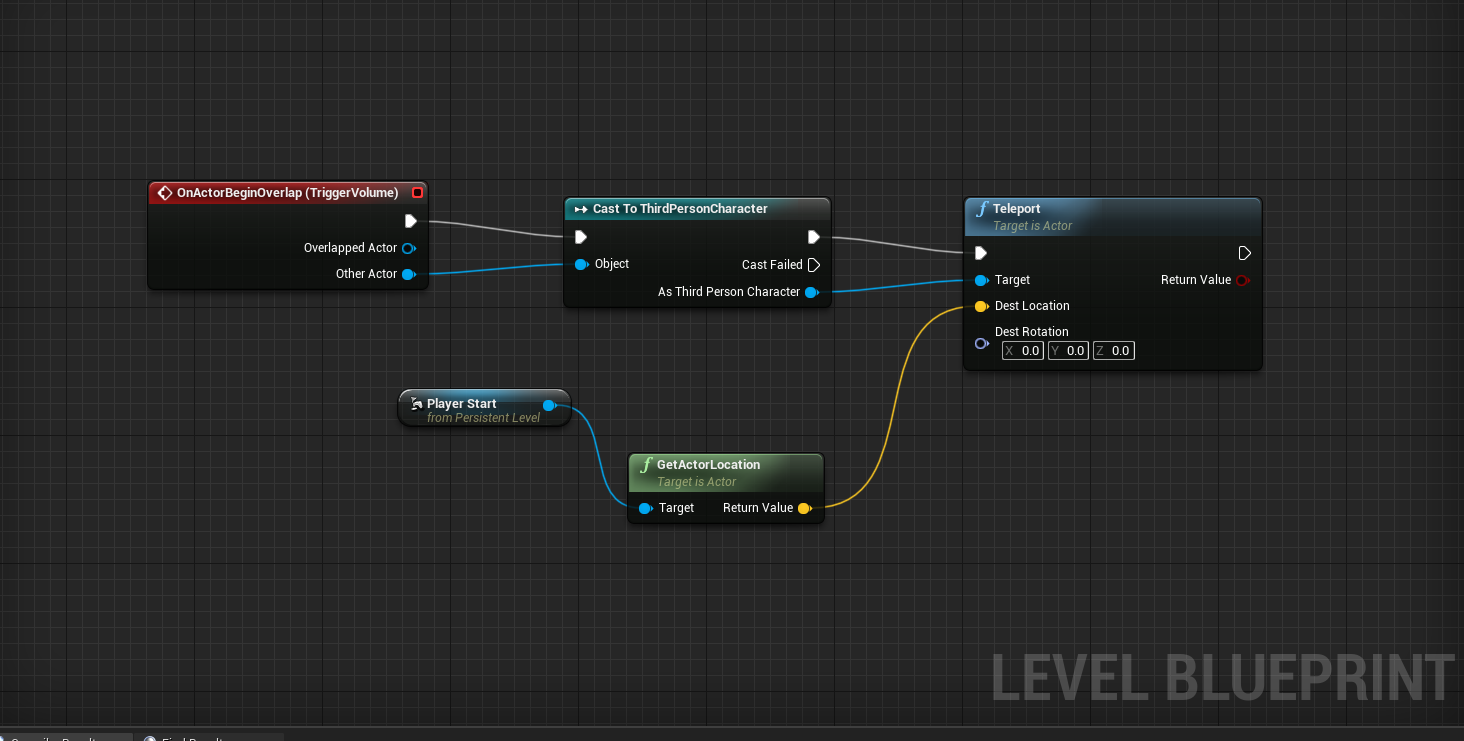
Task: Click the function icon on Teleport node
Action: [x=982, y=209]
